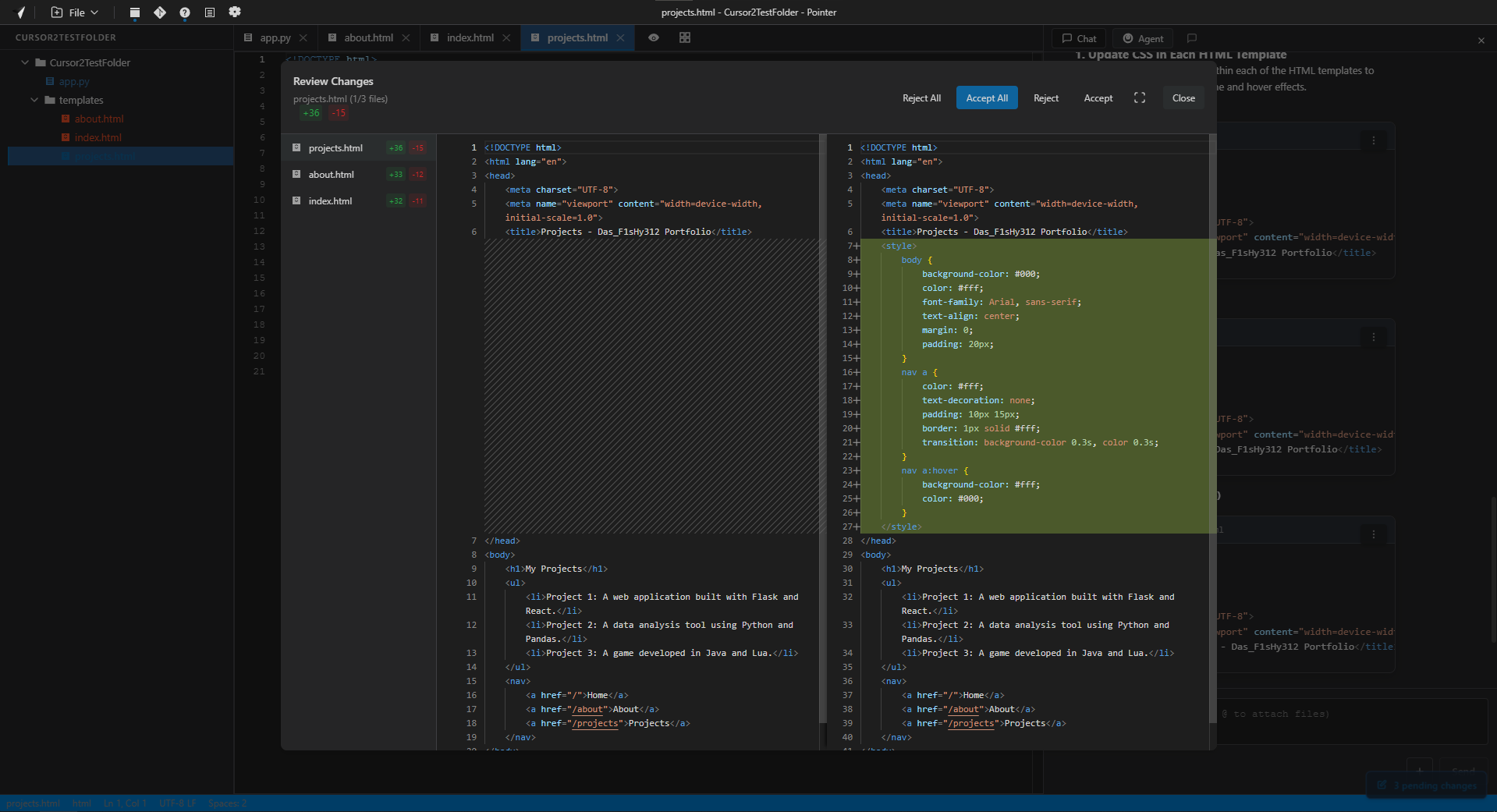Click the help question mark icon
Screen dimensions: 1497x812
coord(185,12)
